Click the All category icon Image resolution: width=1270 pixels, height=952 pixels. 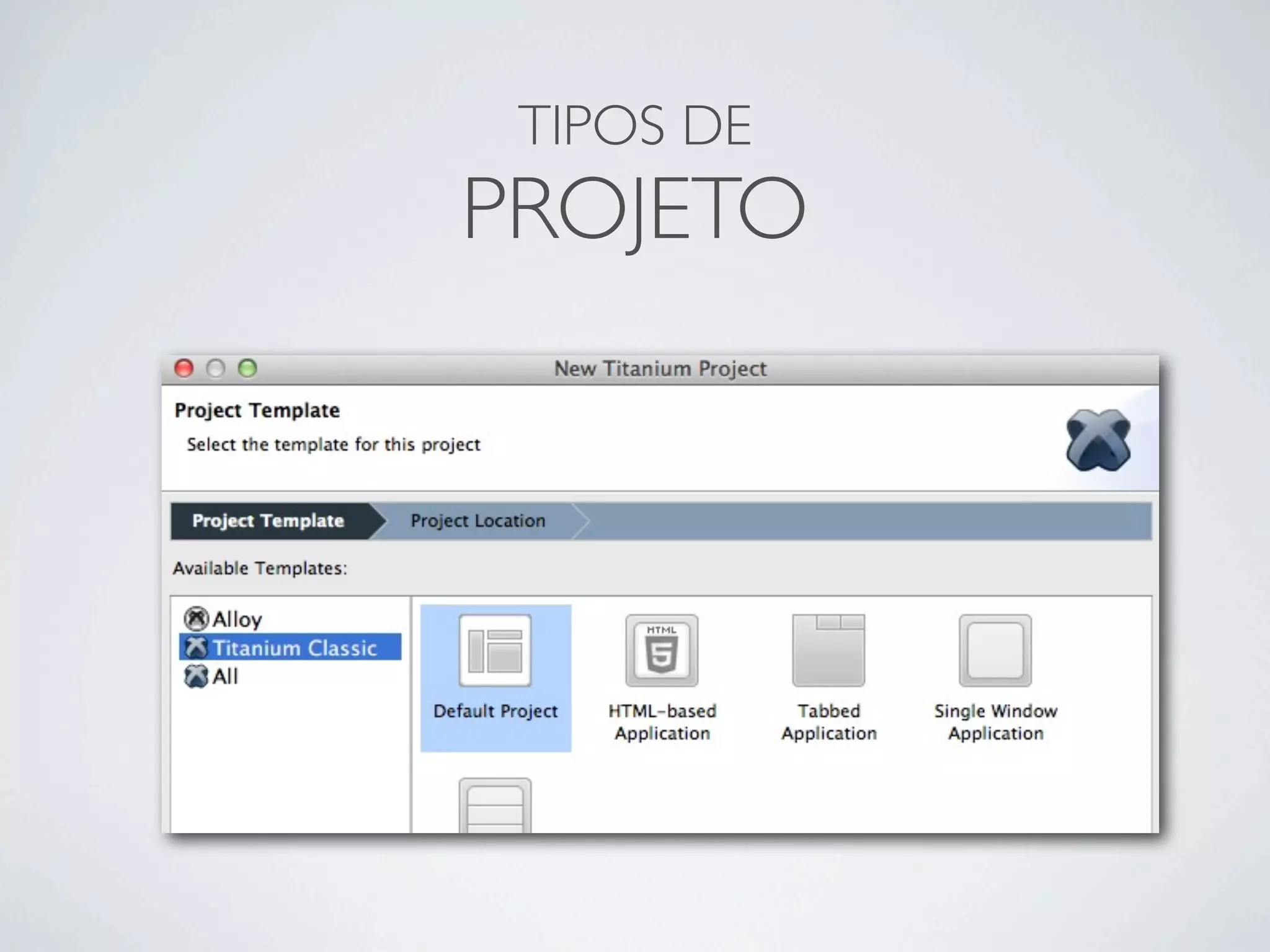[x=196, y=676]
